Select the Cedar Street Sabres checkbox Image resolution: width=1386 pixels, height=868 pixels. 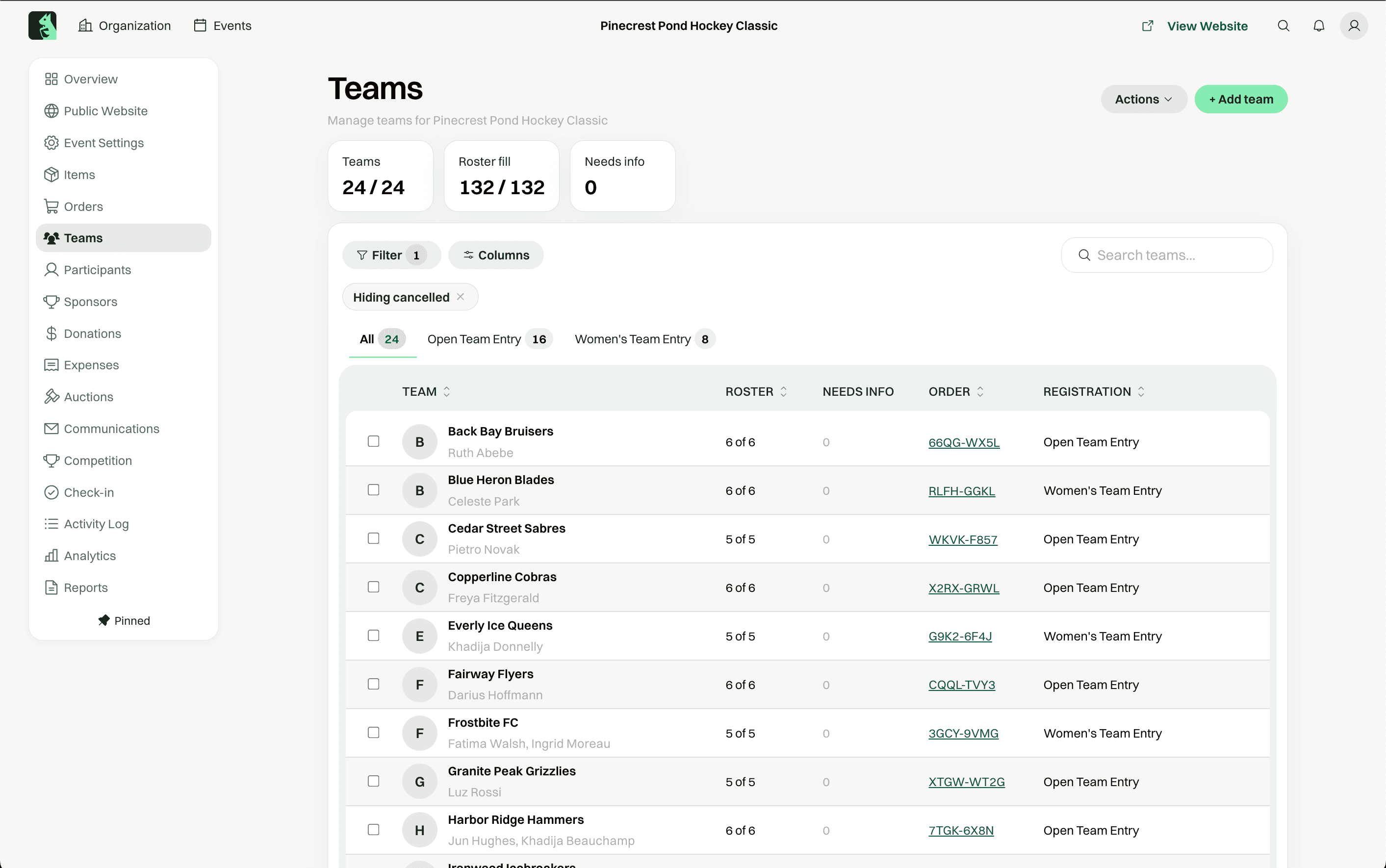[374, 538]
